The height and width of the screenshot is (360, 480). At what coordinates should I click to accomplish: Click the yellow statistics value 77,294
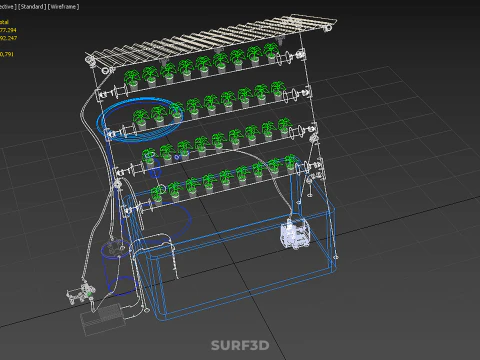pos(8,30)
